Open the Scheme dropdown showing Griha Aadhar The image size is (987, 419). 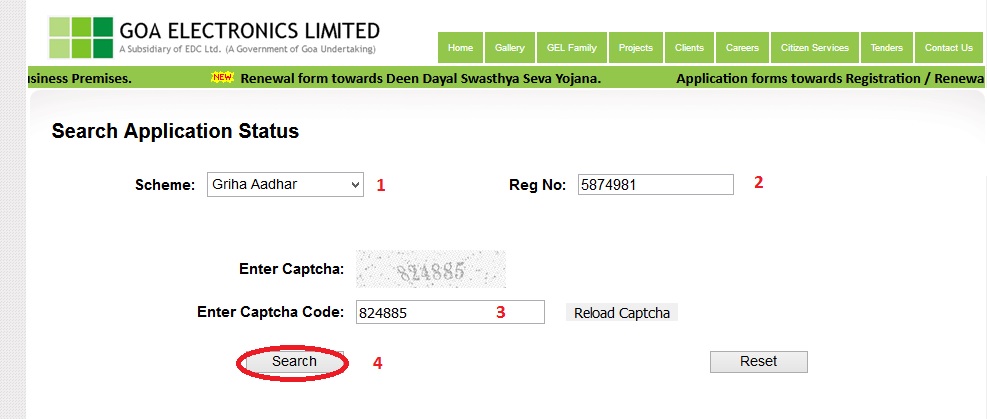pos(285,184)
